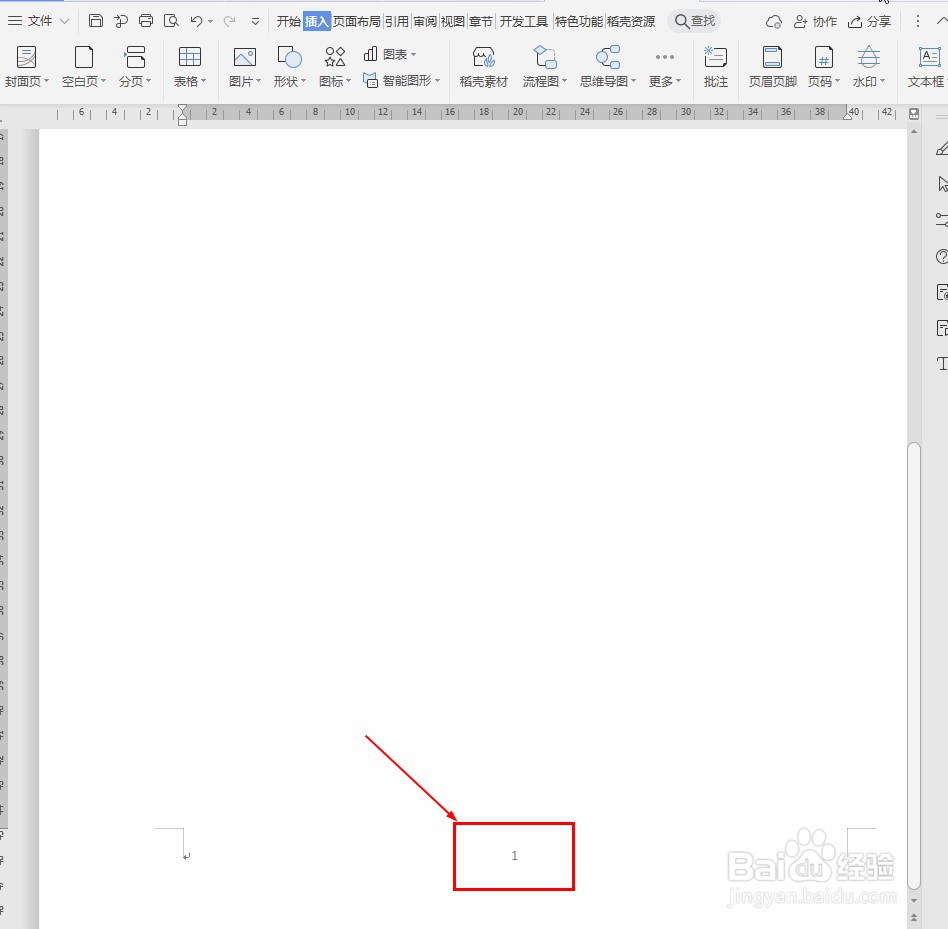
Task: Click the right indent marker on ruler
Action: click(x=848, y=115)
